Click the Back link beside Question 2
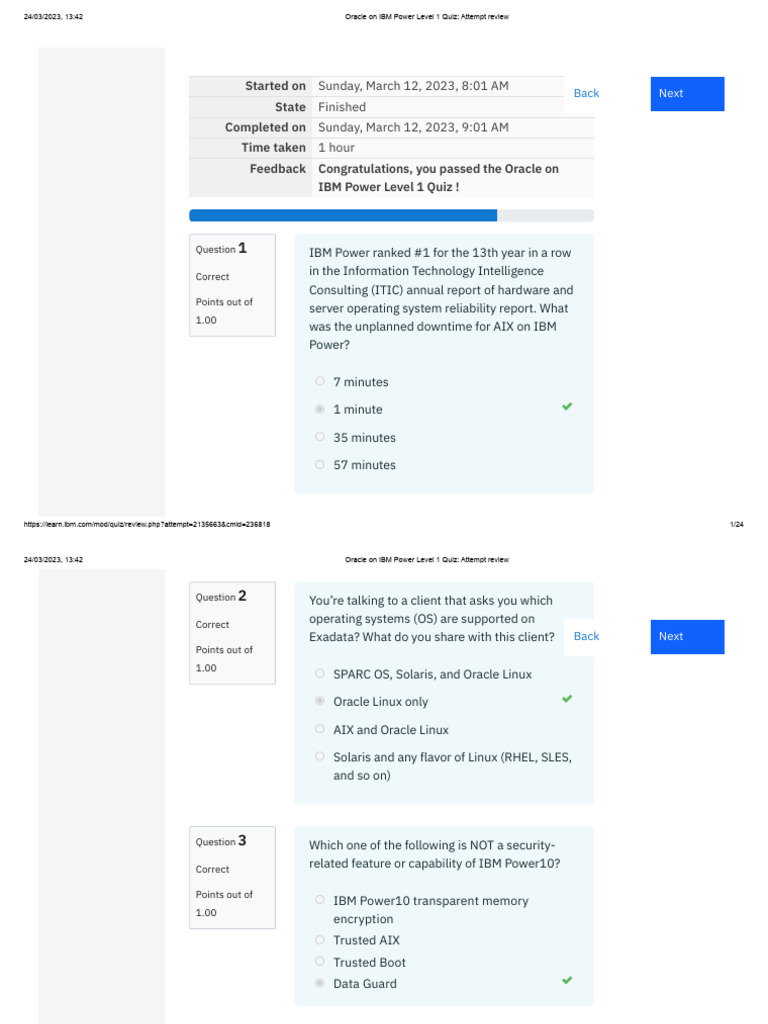The height and width of the screenshot is (1024, 768). point(586,636)
